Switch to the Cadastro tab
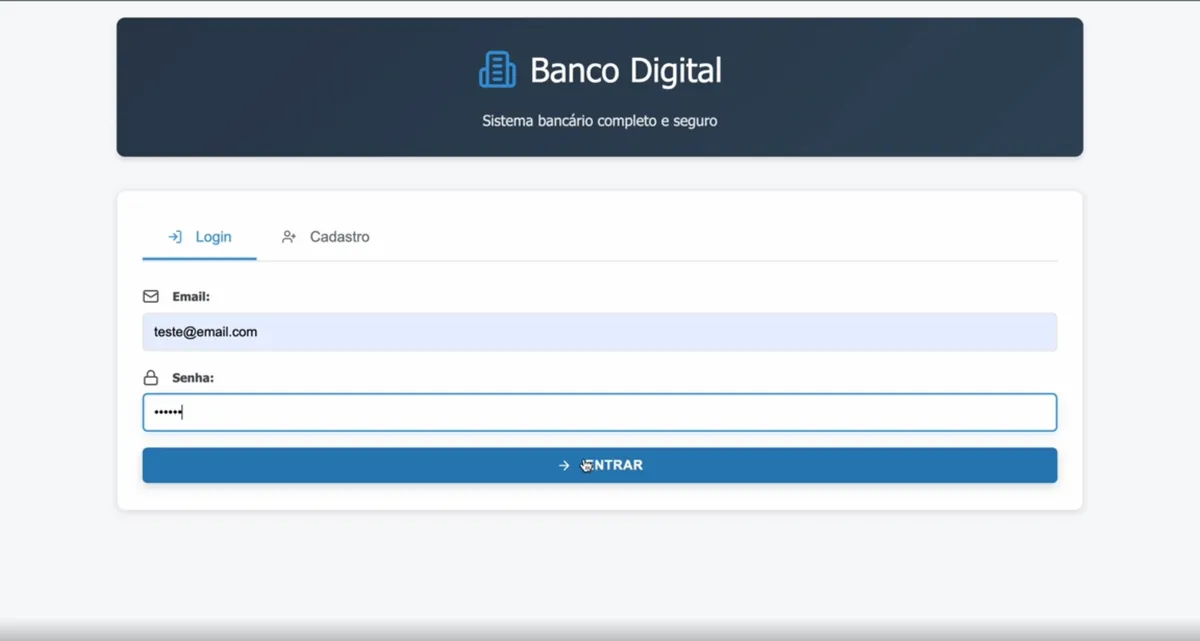This screenshot has height=641, width=1200. click(340, 237)
